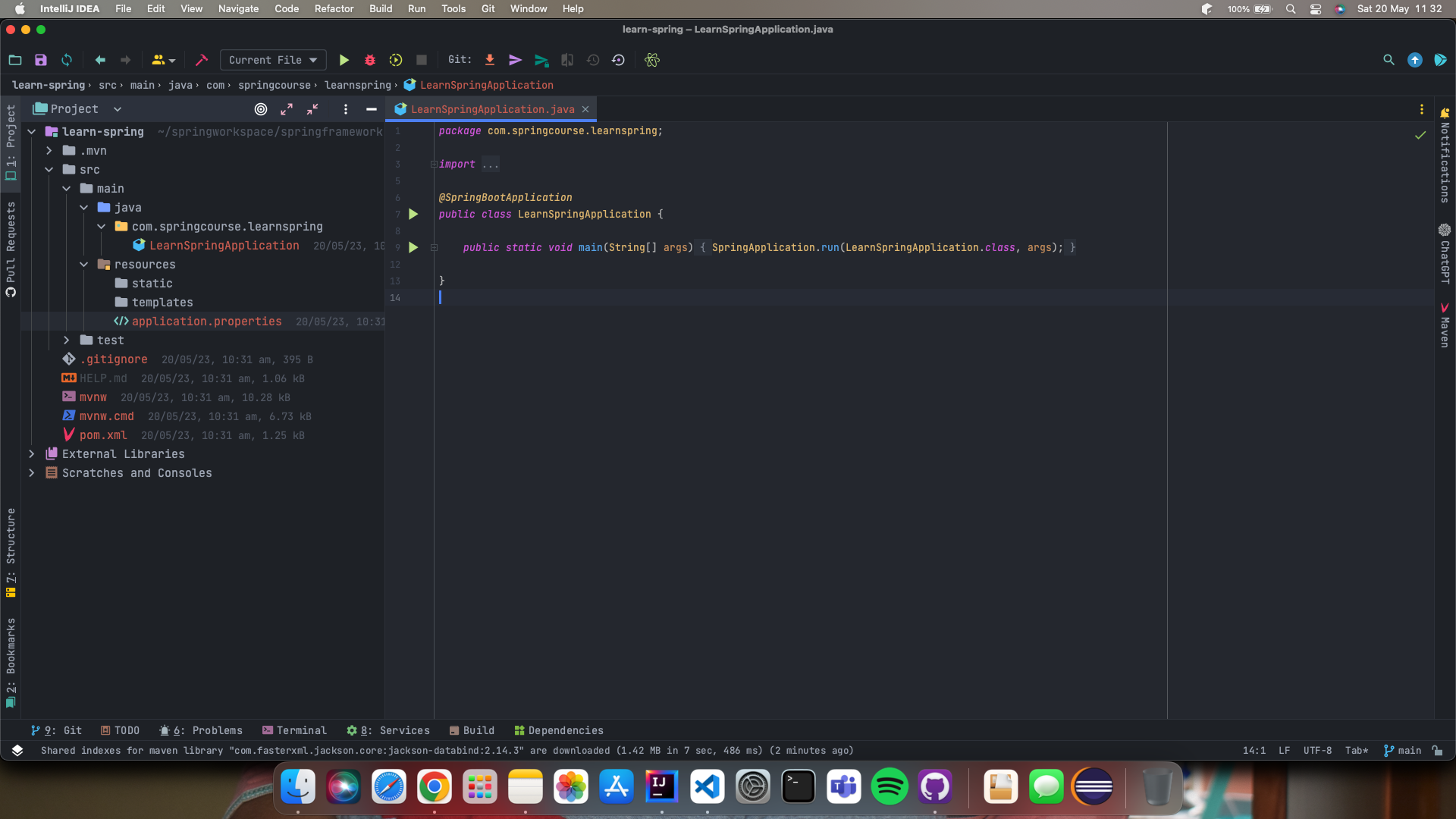The image size is (1456, 819).
Task: Toggle the Pull Requests side tab
Action: [x=11, y=250]
